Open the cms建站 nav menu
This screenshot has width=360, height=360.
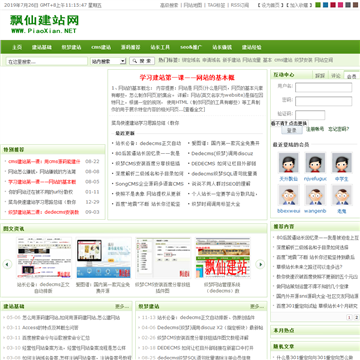tap(101, 47)
